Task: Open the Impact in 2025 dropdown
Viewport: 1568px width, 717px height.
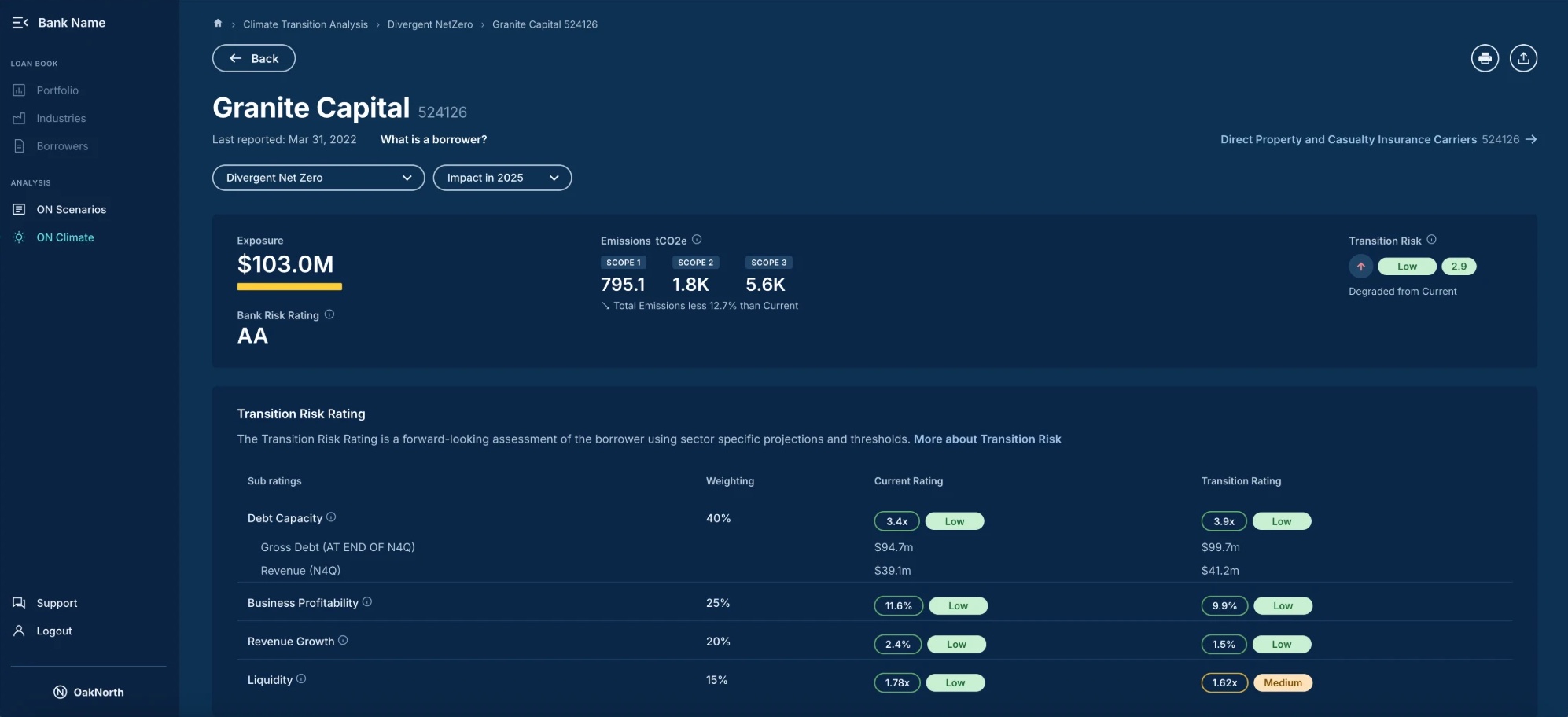Action: pyautogui.click(x=502, y=178)
